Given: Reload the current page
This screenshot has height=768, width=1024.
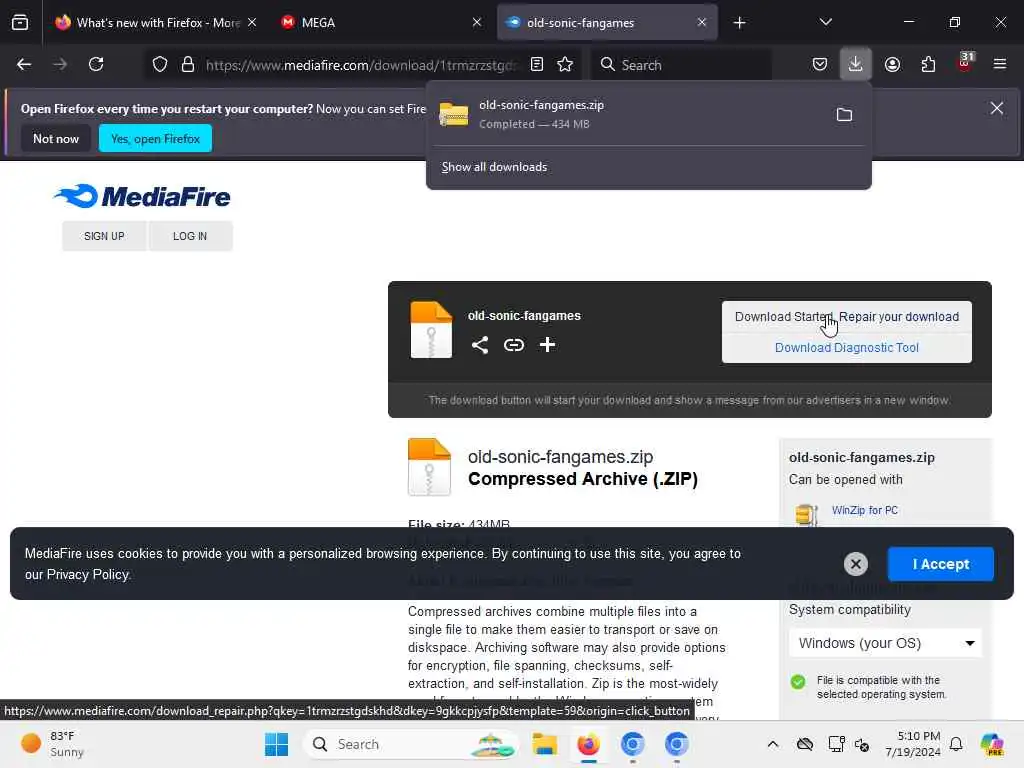Looking at the screenshot, I should click(x=96, y=64).
